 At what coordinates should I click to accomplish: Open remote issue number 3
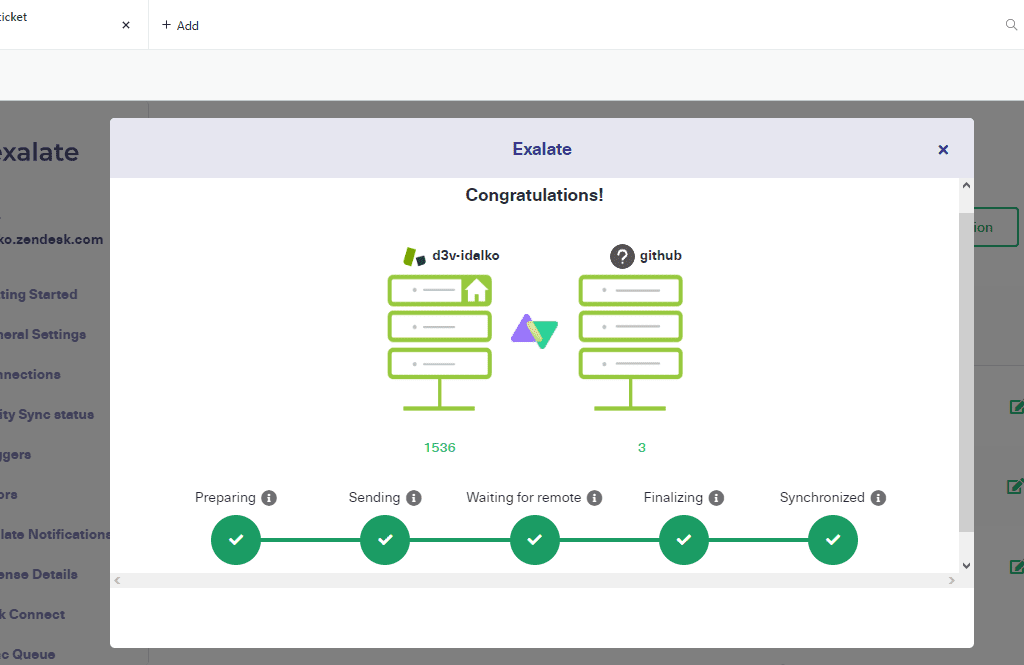point(642,447)
